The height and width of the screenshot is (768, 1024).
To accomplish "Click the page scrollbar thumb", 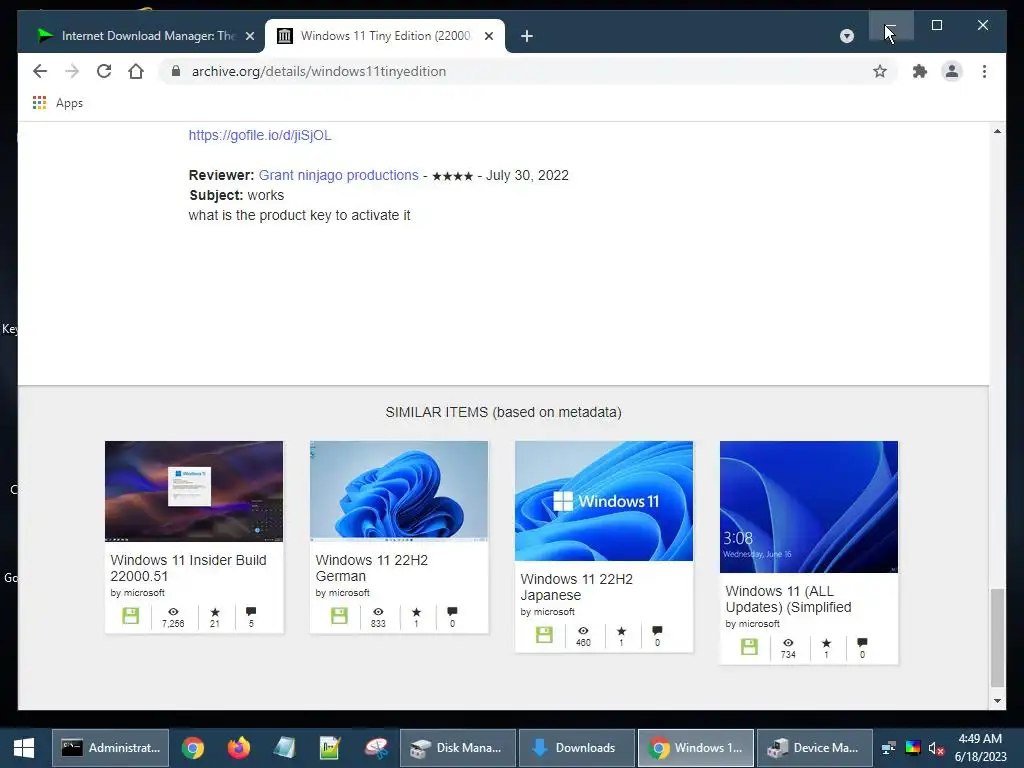I will coord(997,638).
